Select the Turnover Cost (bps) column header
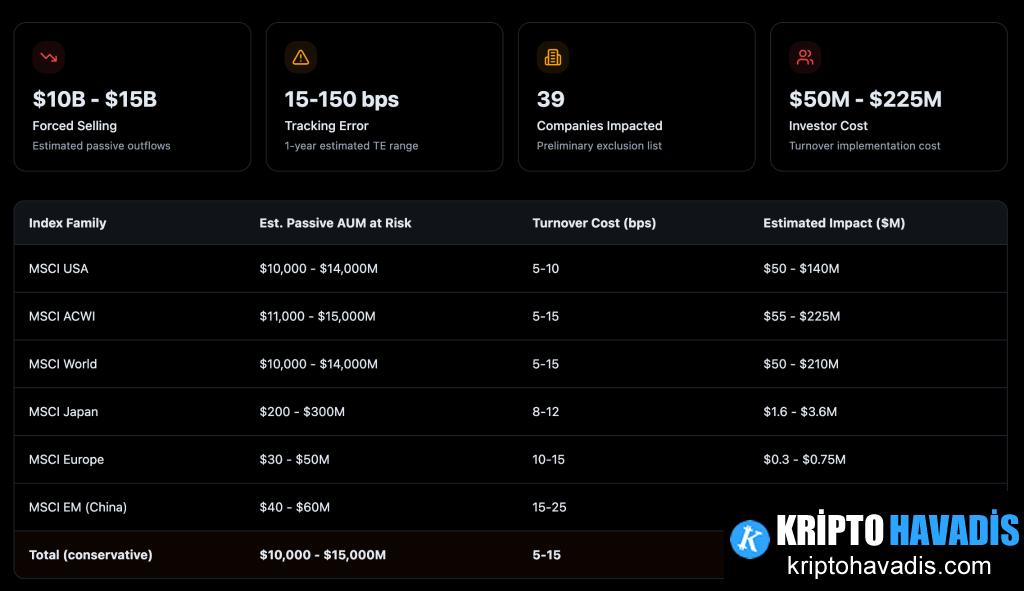This screenshot has height=591, width=1024. coord(594,223)
